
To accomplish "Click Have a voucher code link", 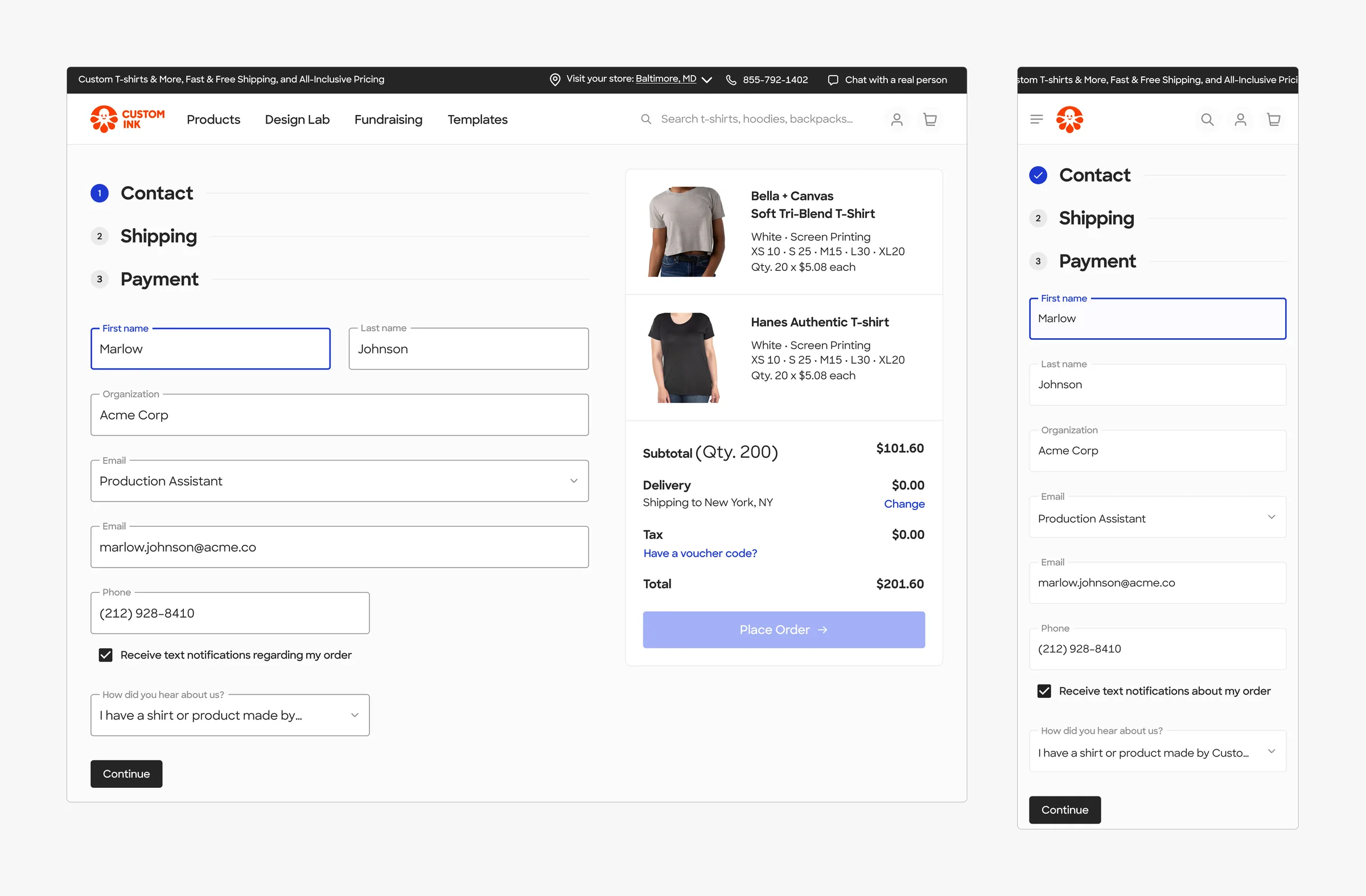I will pos(700,553).
